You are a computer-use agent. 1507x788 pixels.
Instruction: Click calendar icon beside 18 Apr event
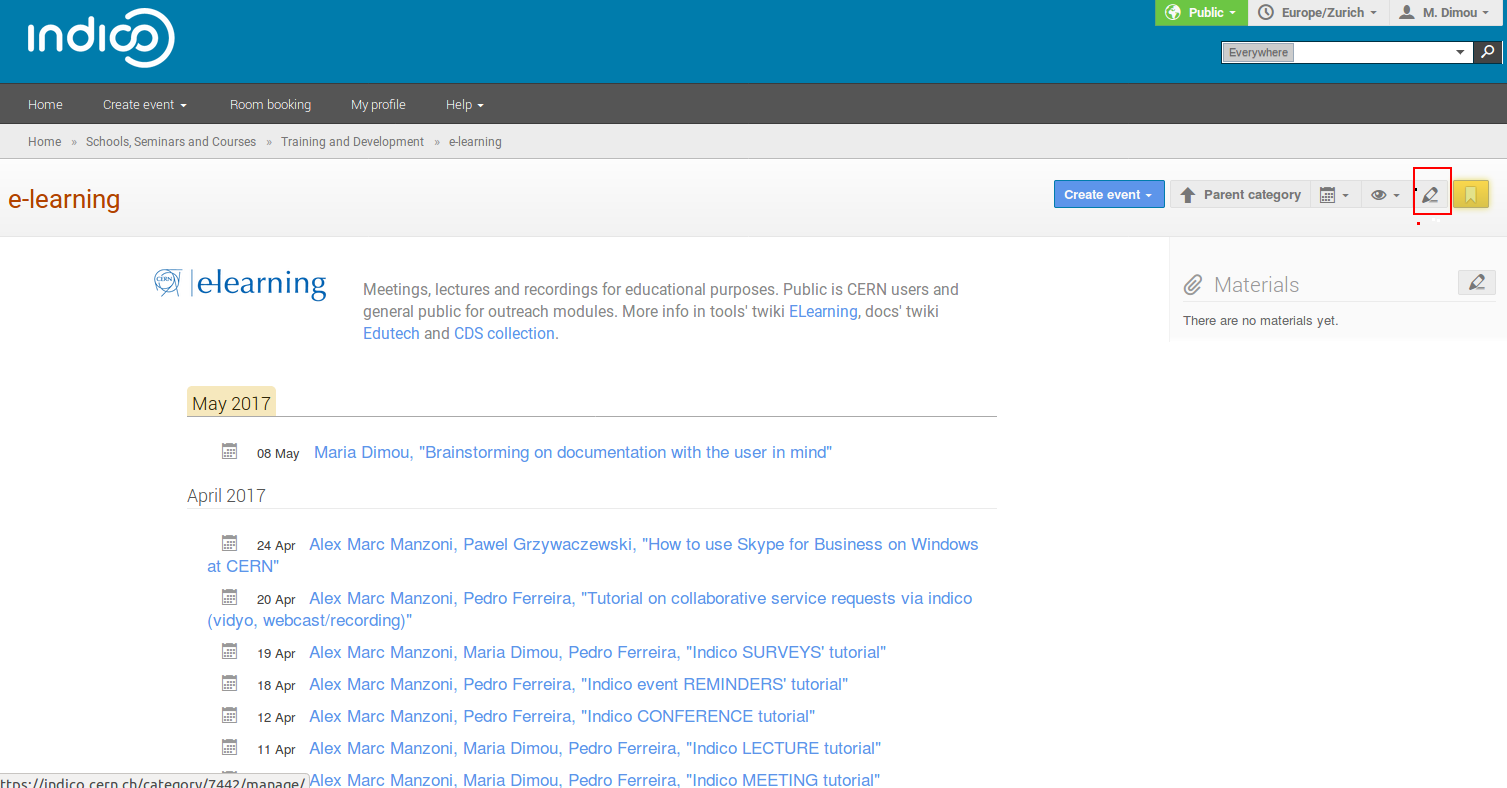click(229, 683)
